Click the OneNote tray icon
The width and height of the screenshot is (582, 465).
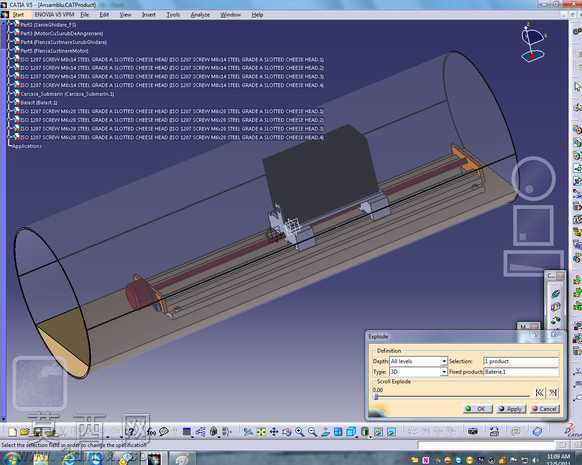[x=426, y=460]
